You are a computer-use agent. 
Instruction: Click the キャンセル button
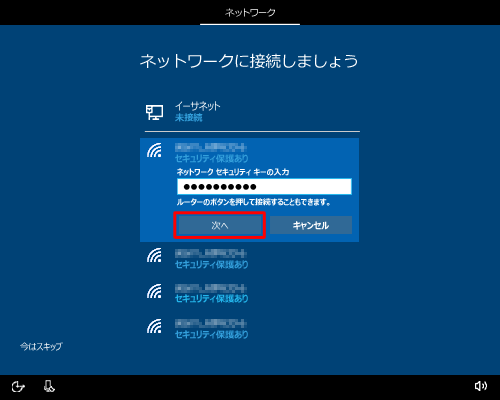tap(311, 225)
